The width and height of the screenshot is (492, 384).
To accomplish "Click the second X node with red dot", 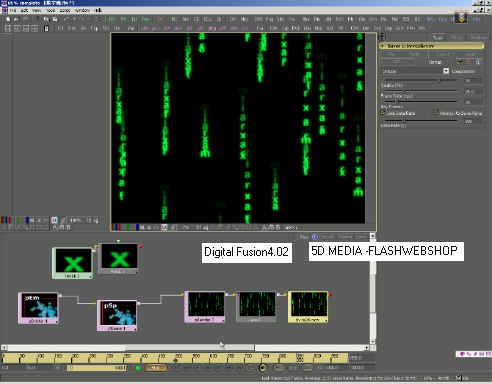I will (120, 259).
